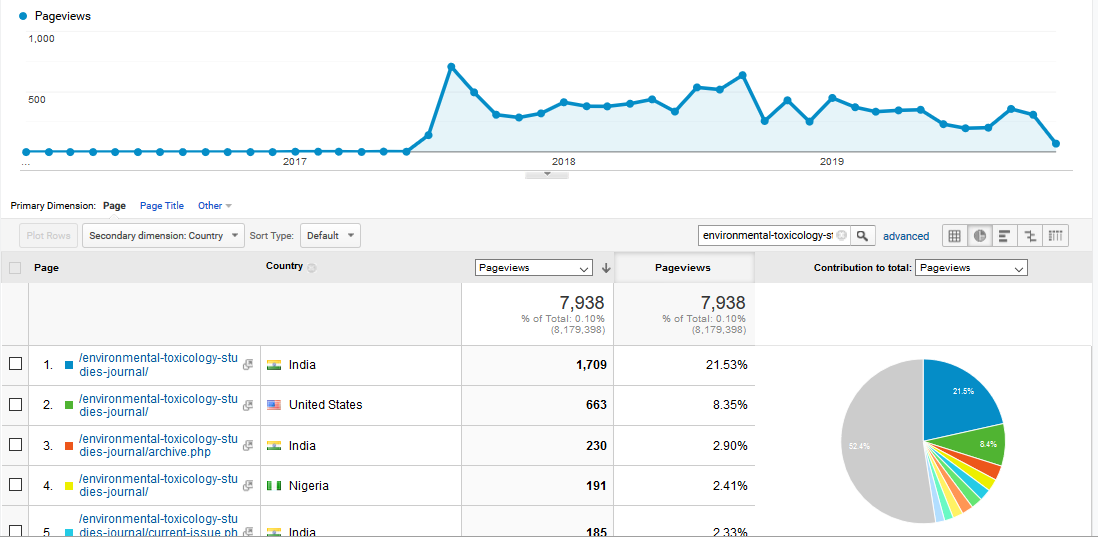Image resolution: width=1098 pixels, height=537 pixels.
Task: Click the advanced filter link
Action: [x=905, y=237]
